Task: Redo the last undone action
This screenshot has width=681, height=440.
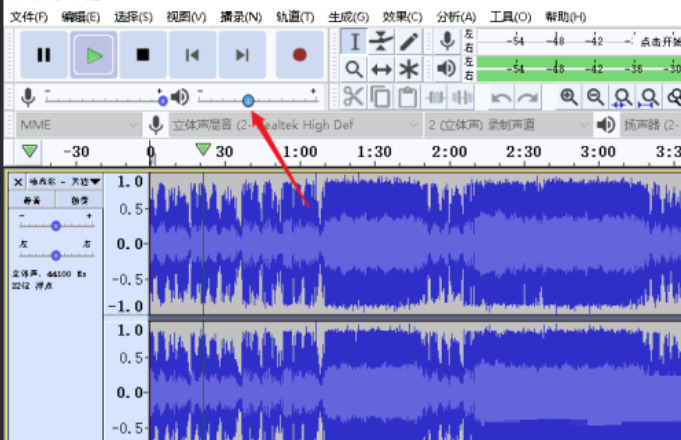Action: click(x=528, y=97)
